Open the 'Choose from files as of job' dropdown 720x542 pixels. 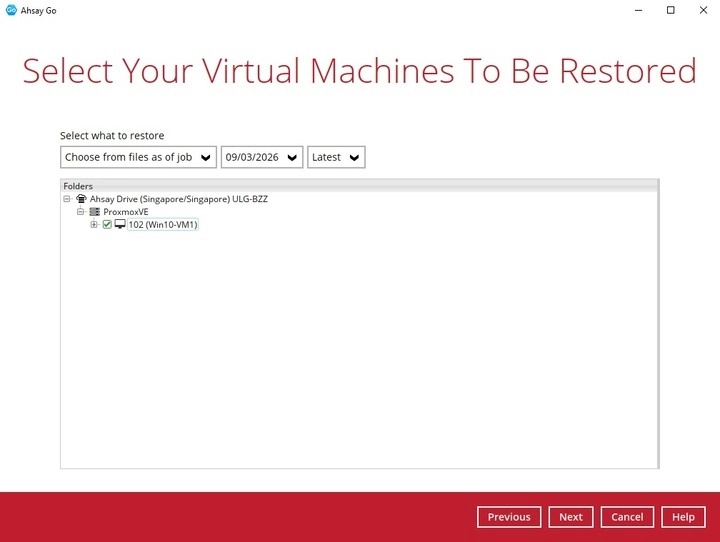coord(138,157)
